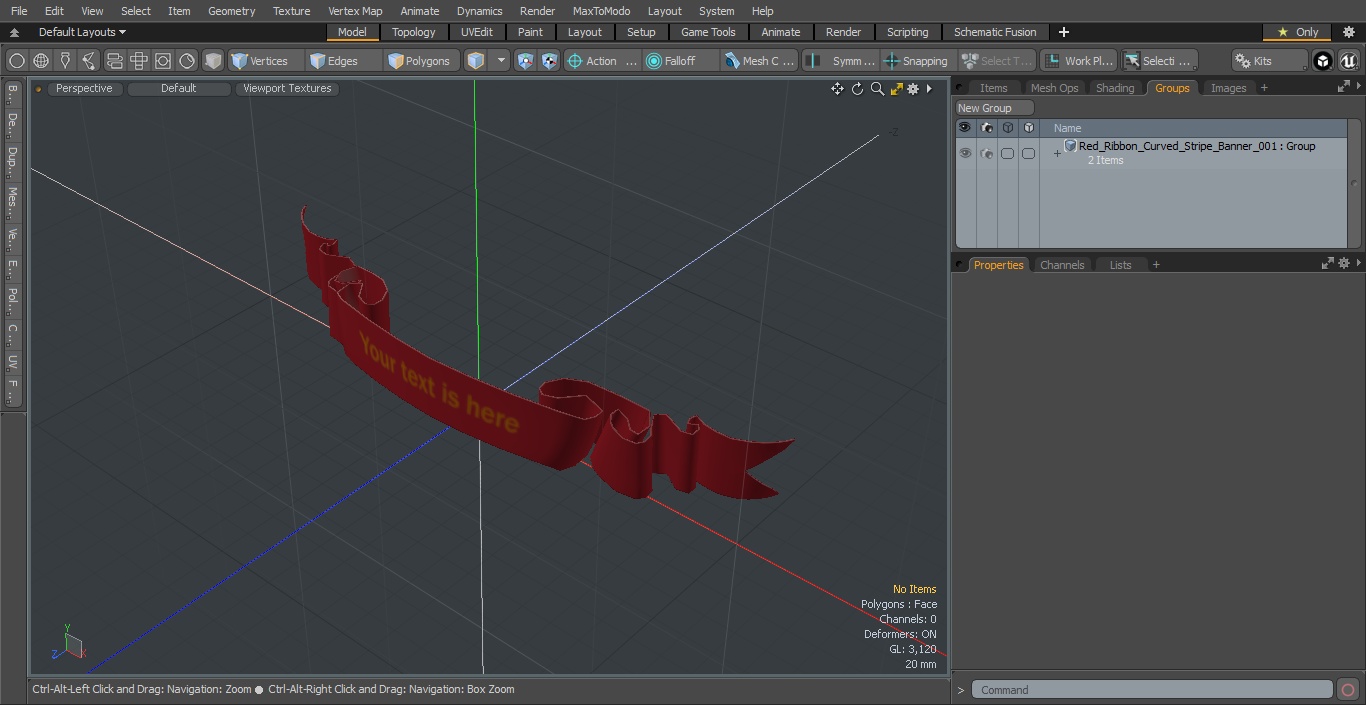Open layout settings gear icon
This screenshot has height=705, width=1366.
(x=1348, y=32)
